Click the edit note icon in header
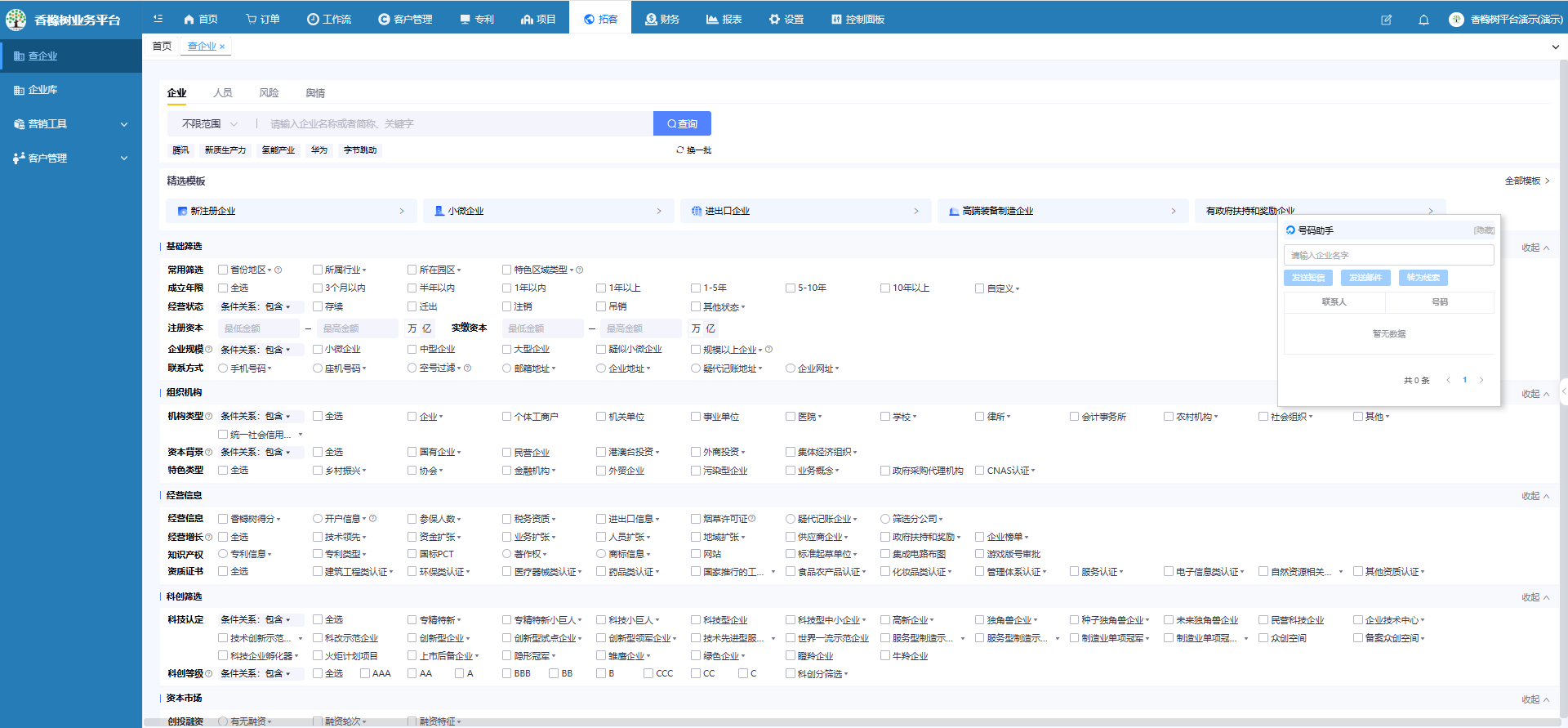1568x728 pixels. pyautogui.click(x=1386, y=20)
